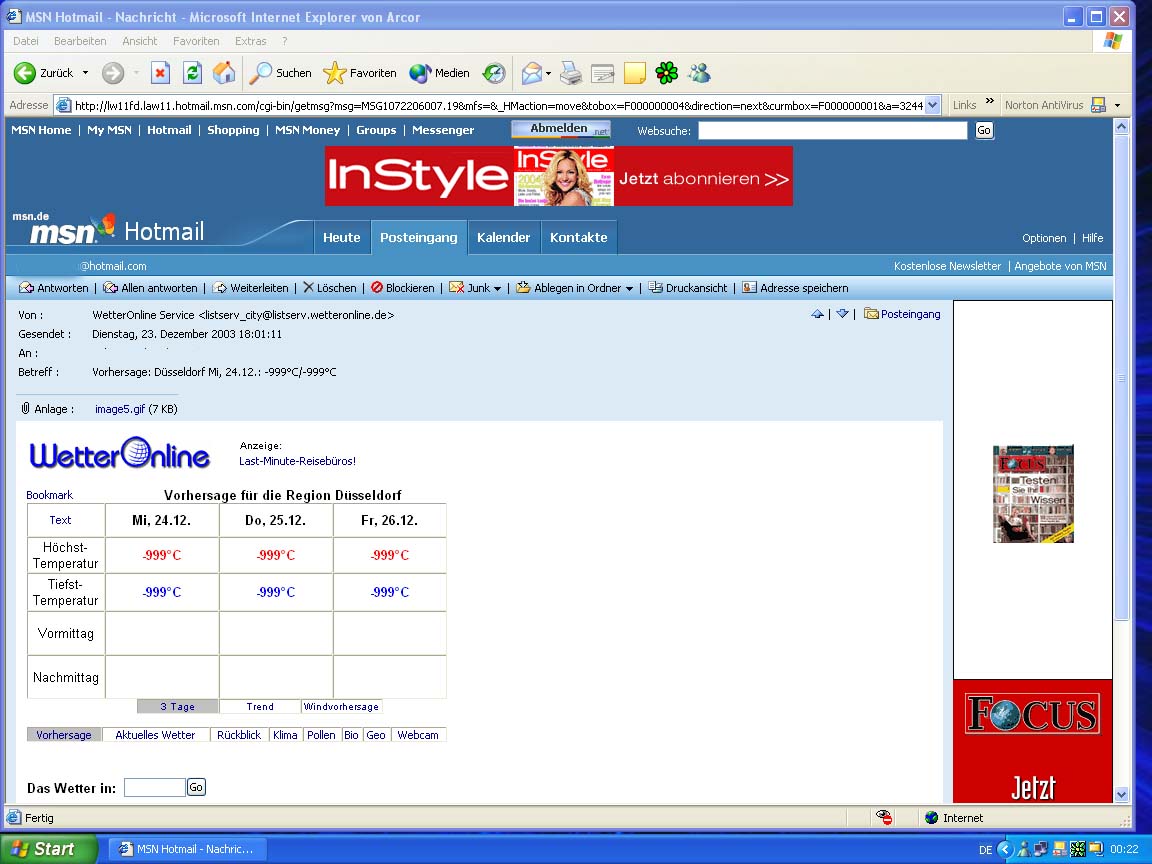Click the InStyle Jetzt abonnieren banner
Viewport: 1152px width, 864px height.
558,176
